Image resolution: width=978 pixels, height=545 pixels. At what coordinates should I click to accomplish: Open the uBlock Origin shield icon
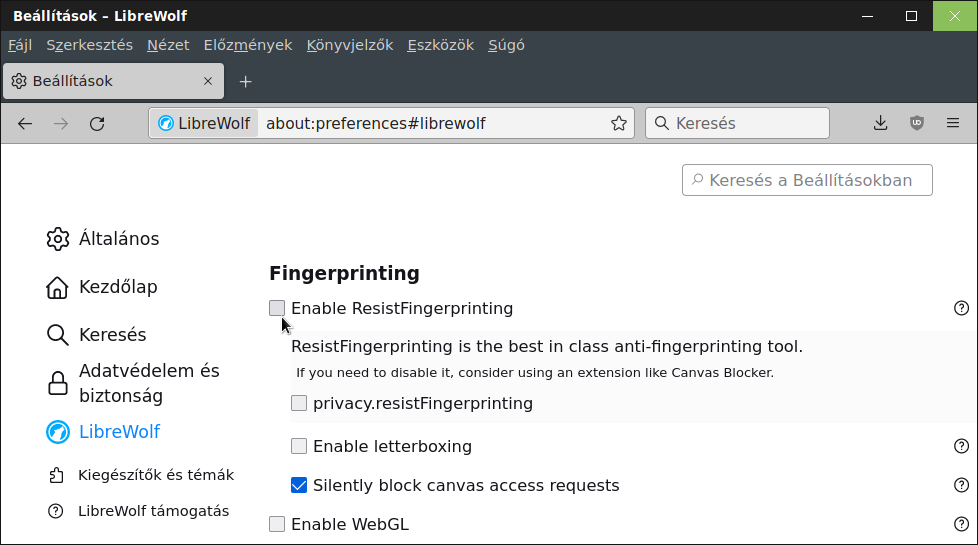click(917, 123)
